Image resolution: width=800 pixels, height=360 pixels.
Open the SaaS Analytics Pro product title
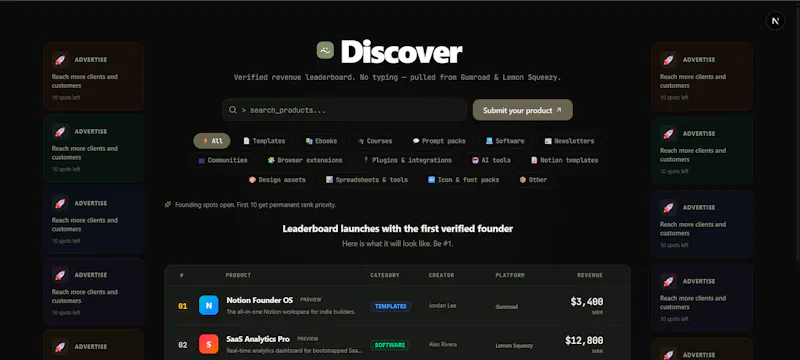point(258,339)
